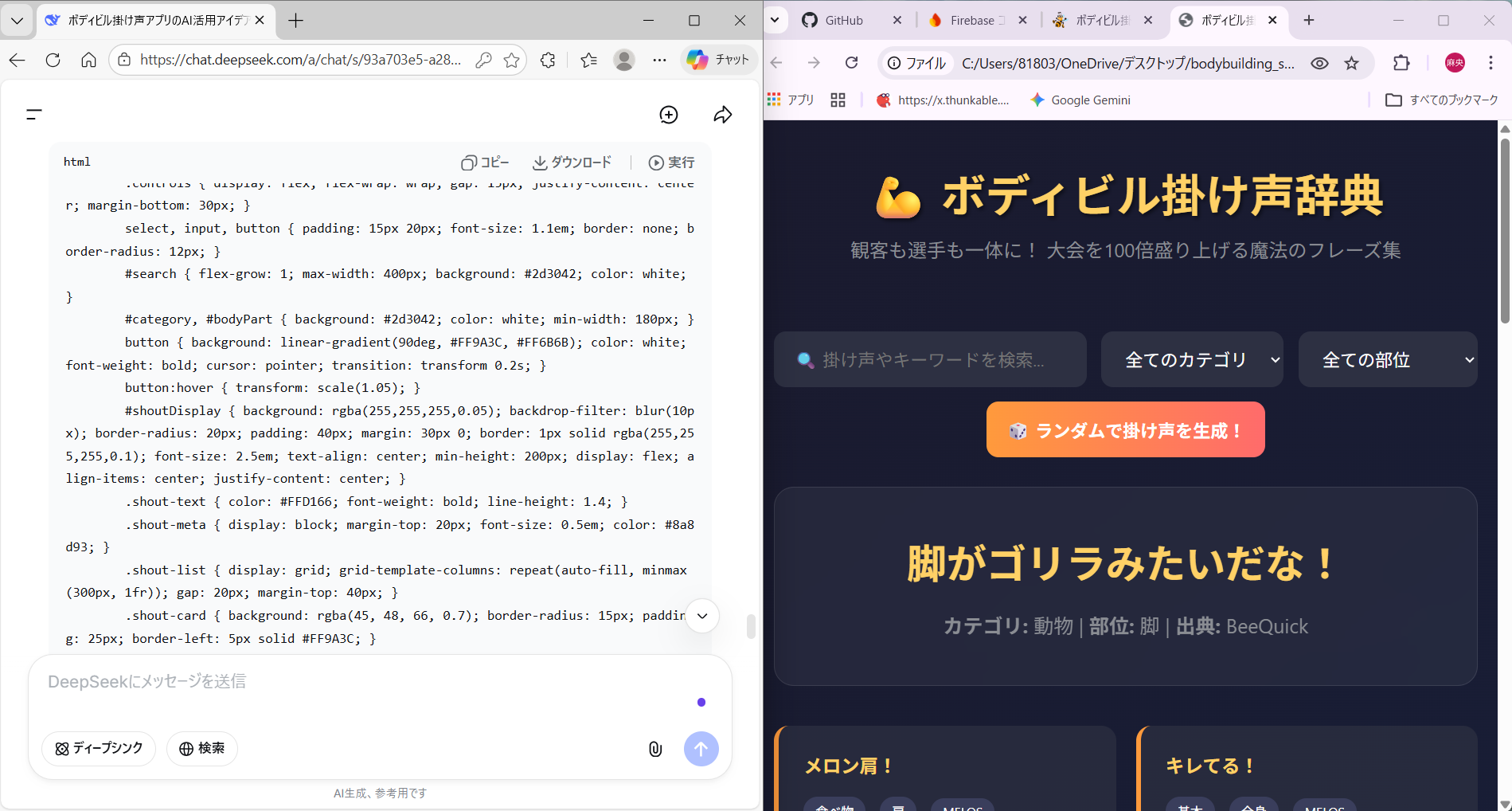Copy the HTML code block

(485, 163)
